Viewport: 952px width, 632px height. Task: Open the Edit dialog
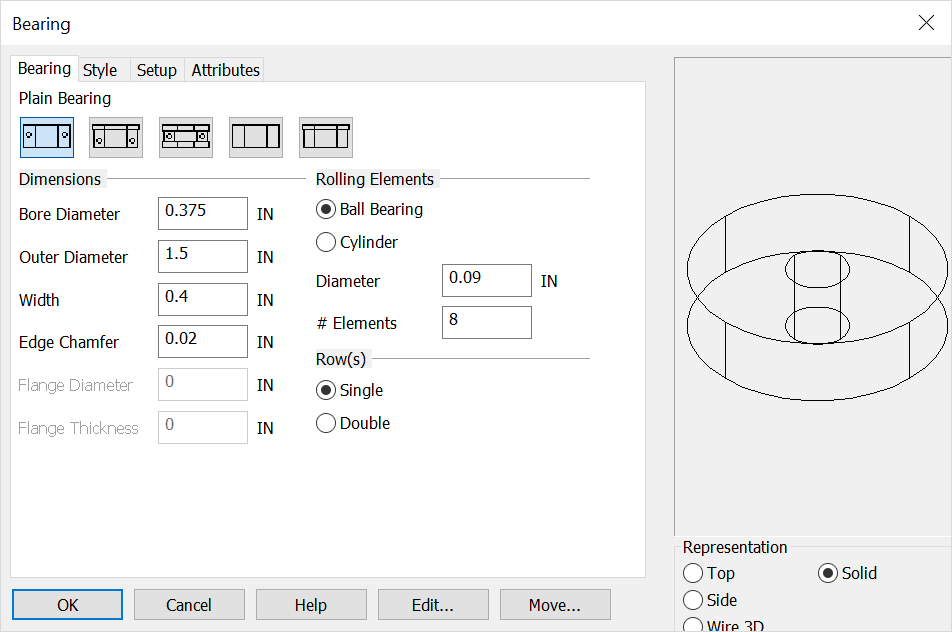click(x=433, y=604)
